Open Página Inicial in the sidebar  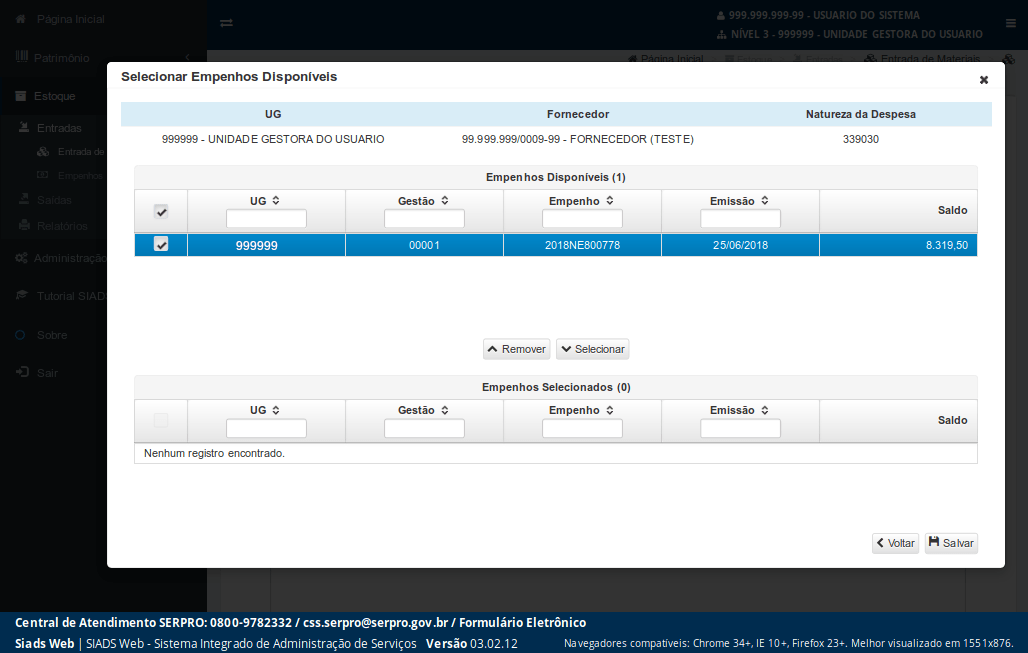(x=70, y=19)
